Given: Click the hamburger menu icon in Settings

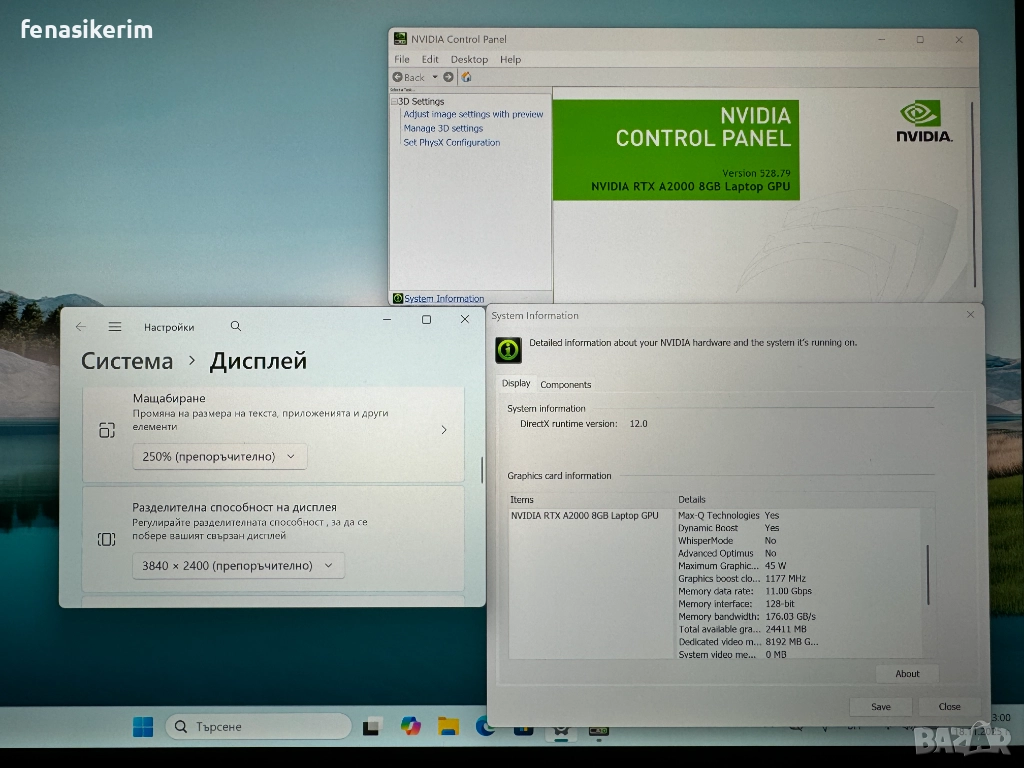Looking at the screenshot, I should click(x=115, y=327).
